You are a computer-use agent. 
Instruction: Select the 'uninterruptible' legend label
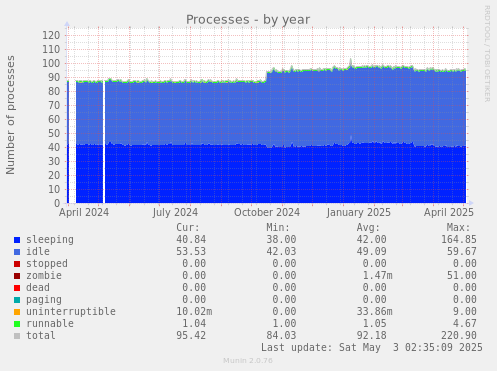71,312
